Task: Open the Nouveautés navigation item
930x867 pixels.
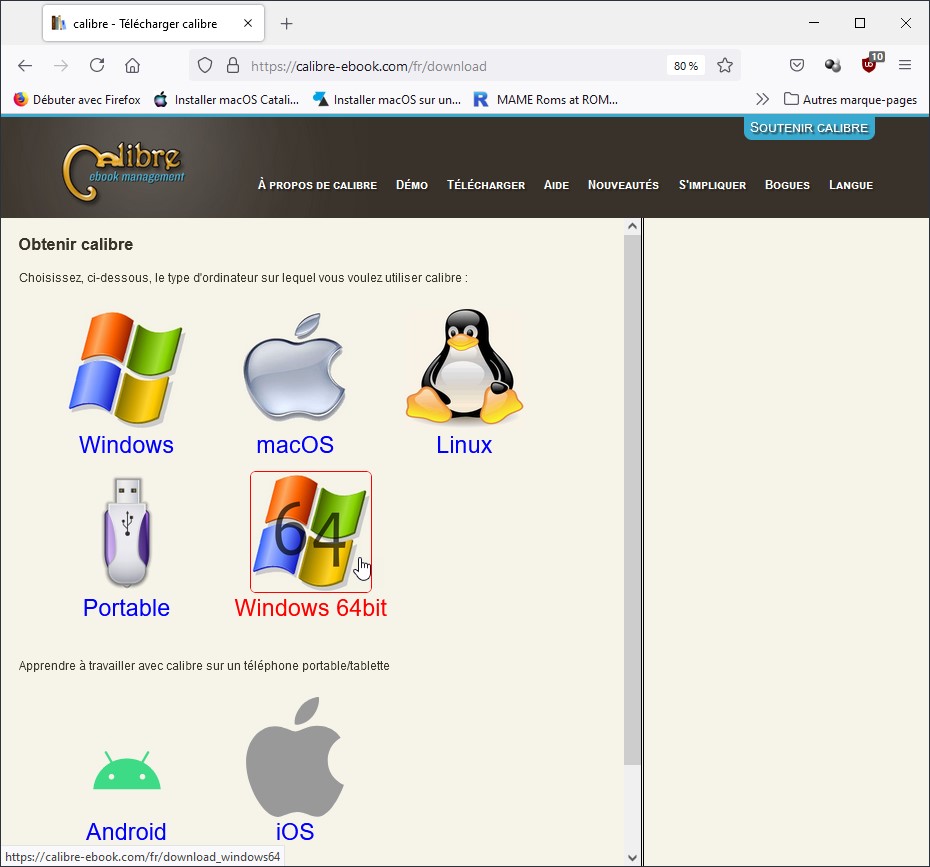Action: (x=623, y=185)
